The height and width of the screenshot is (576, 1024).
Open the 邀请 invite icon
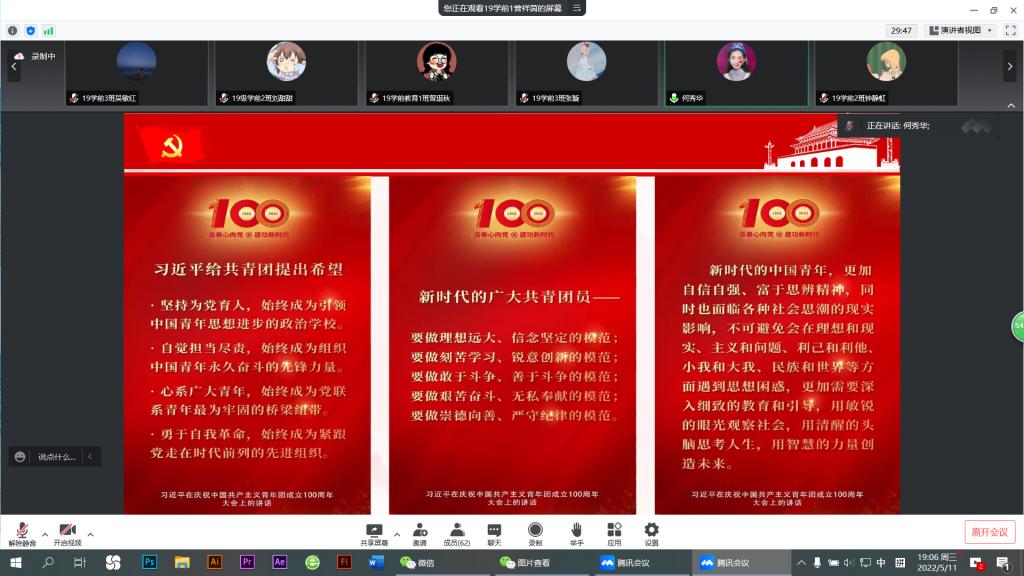coord(420,530)
